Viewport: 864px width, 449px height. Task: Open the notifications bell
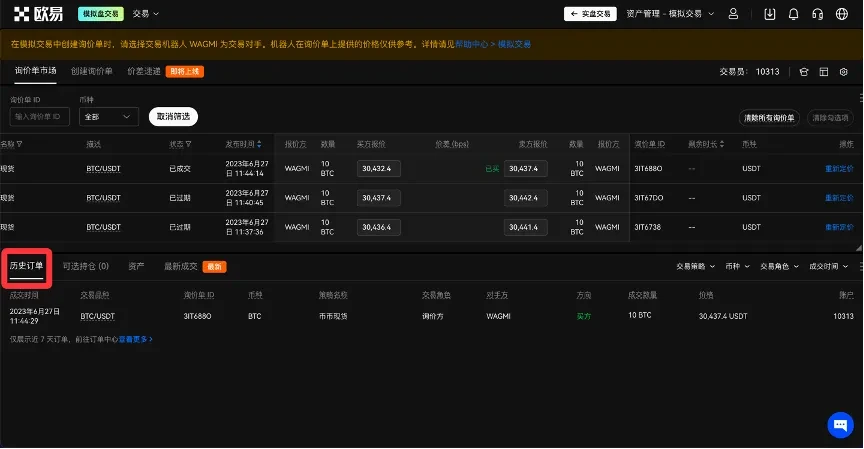(794, 14)
